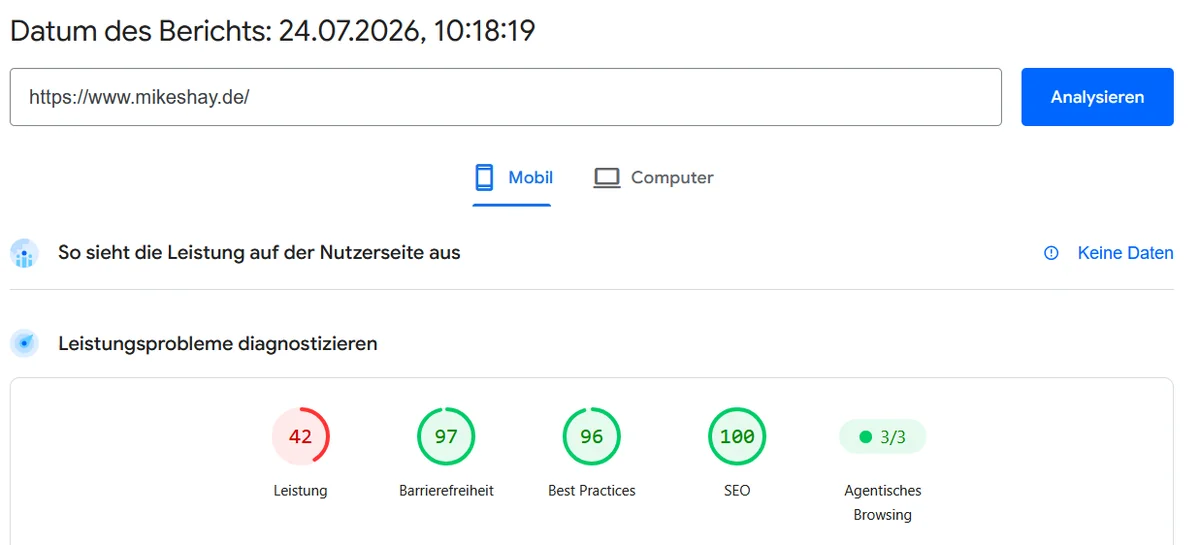Click the diagnose icon beside Leistungsprobleme heading
Image resolution: width=1200 pixels, height=545 pixels.
click(25, 343)
